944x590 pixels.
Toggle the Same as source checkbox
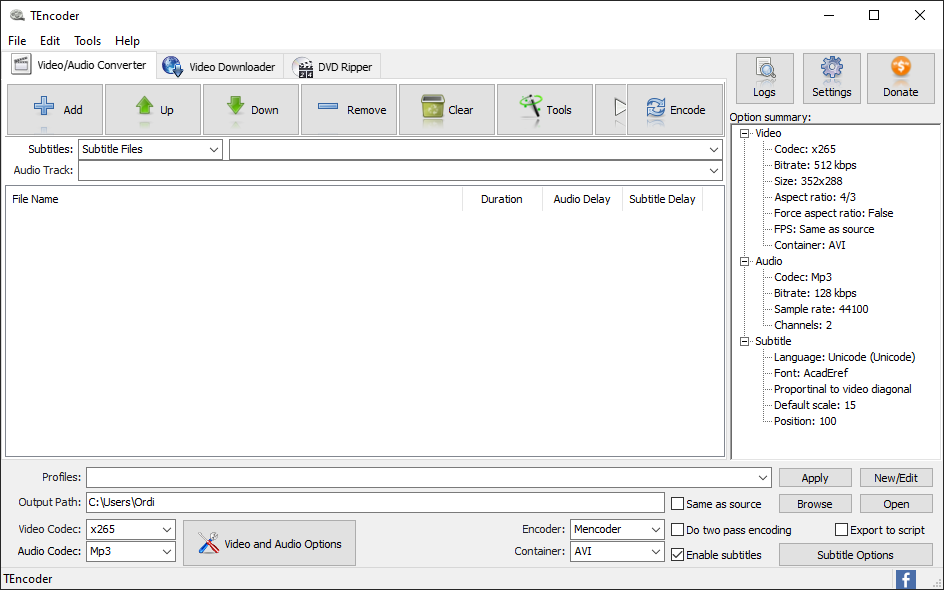pyautogui.click(x=716, y=504)
